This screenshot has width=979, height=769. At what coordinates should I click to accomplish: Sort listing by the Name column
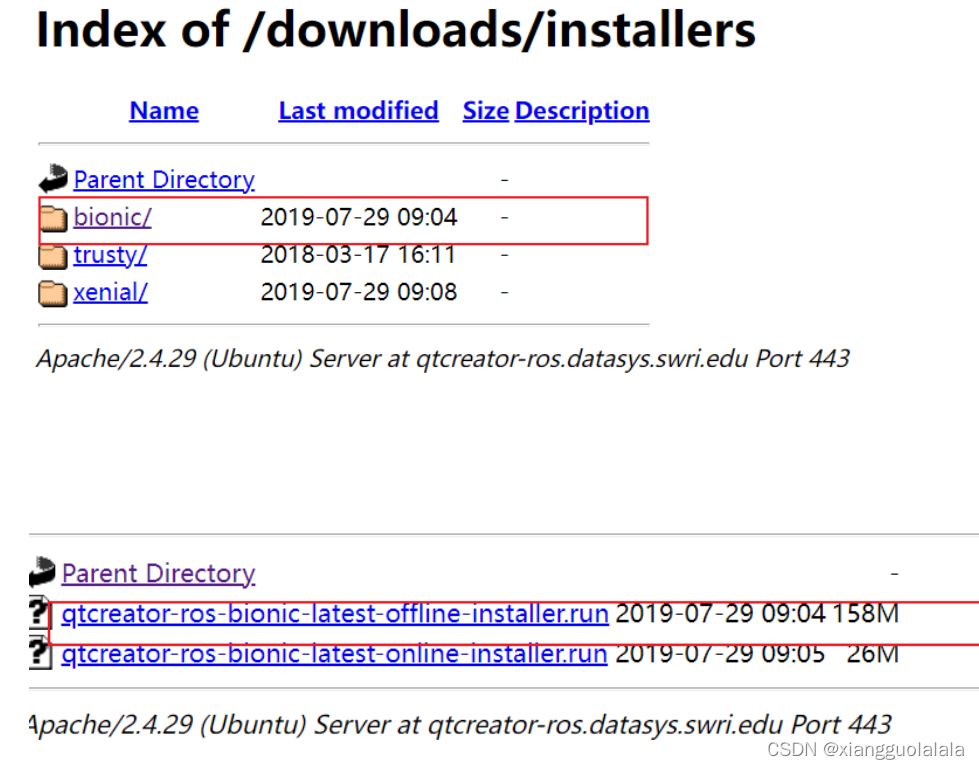click(163, 110)
